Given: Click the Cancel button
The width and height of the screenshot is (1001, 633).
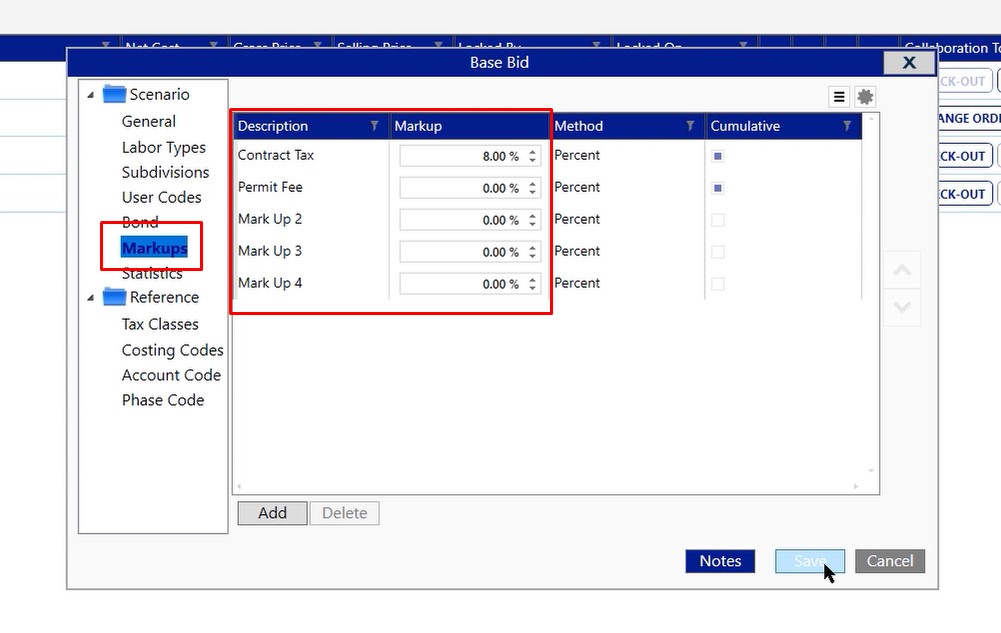Looking at the screenshot, I should click(x=889, y=561).
